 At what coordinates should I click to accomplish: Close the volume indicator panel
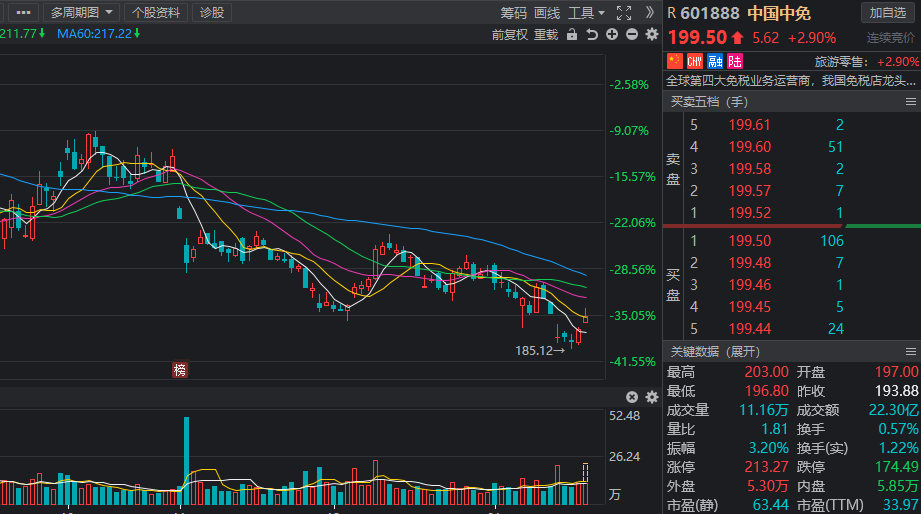pyautogui.click(x=632, y=397)
